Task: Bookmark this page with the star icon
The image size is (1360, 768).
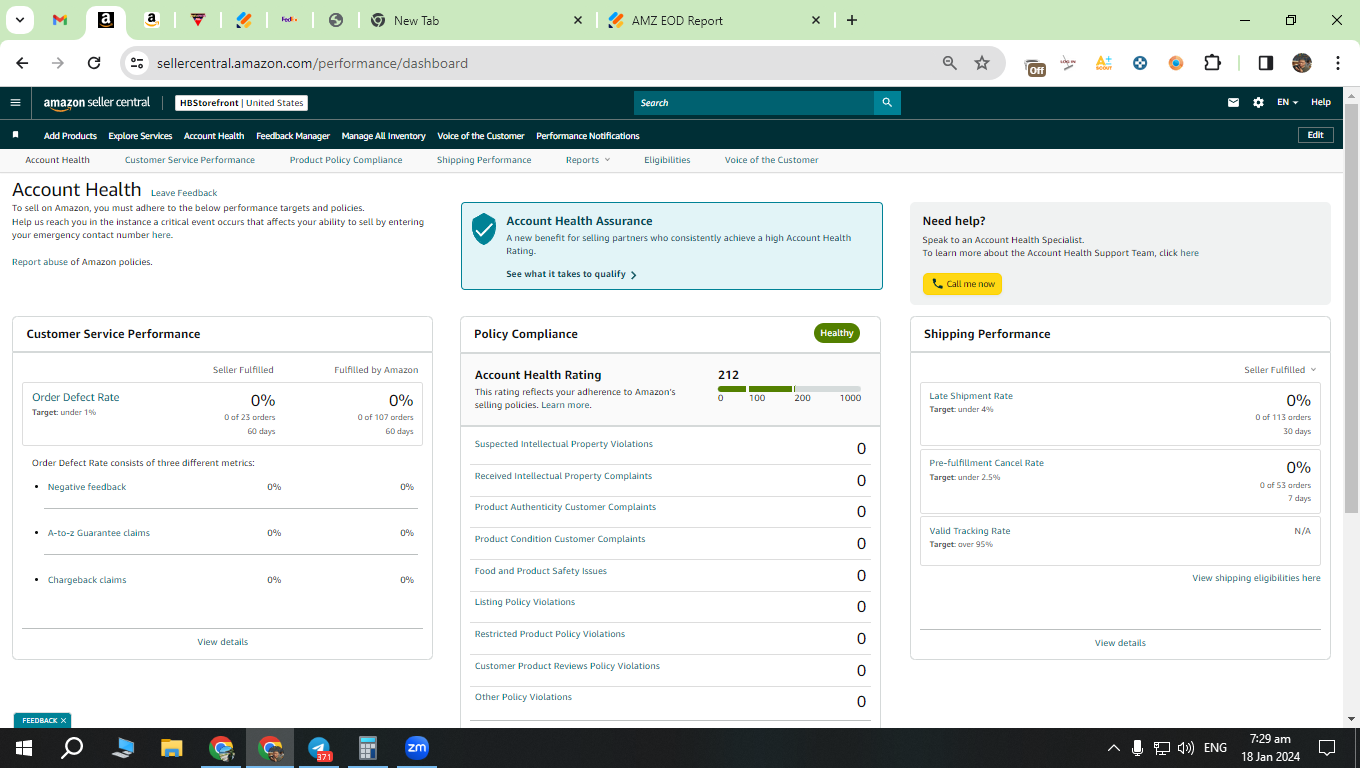Action: click(982, 63)
